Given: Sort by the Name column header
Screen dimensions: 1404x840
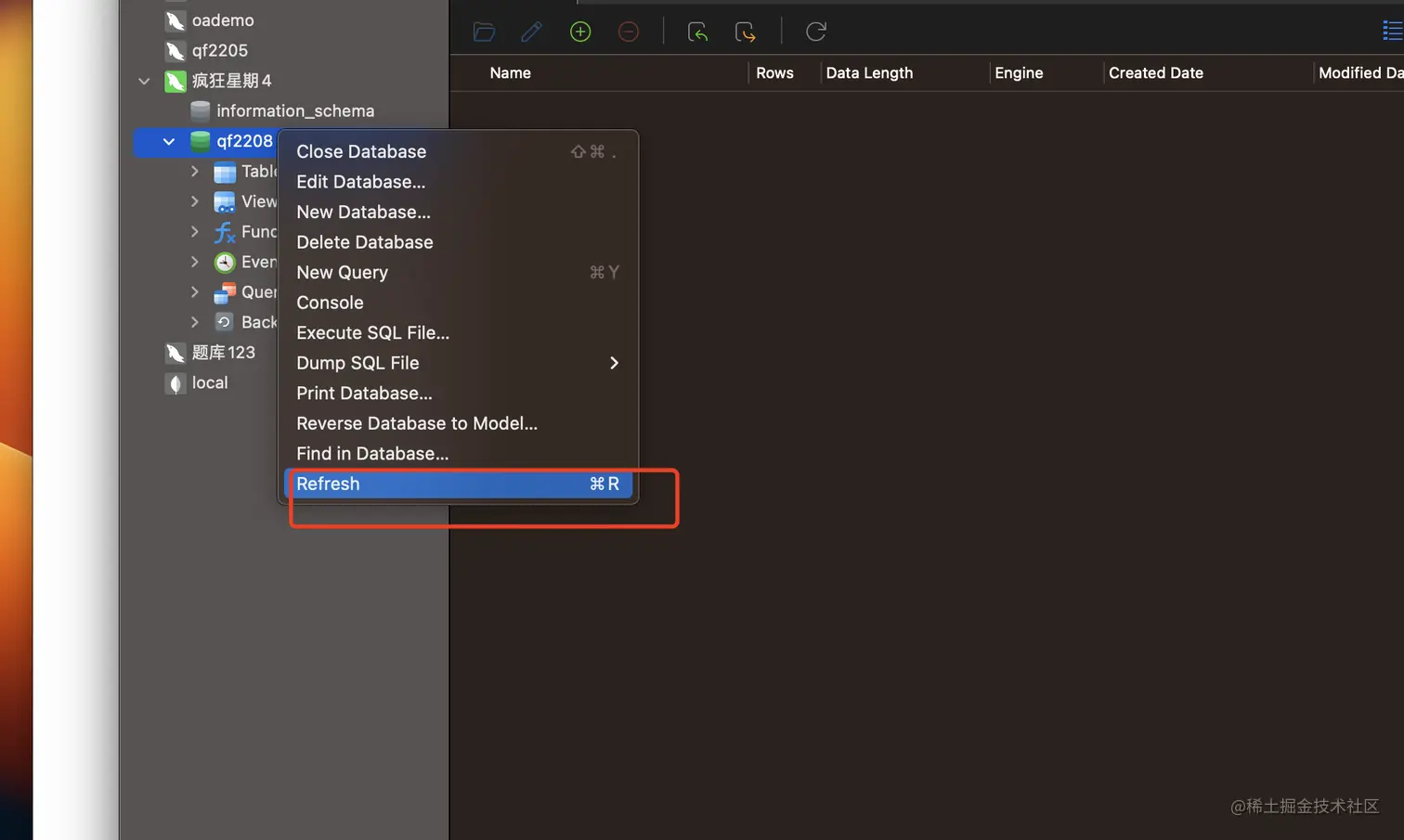Looking at the screenshot, I should 510,73.
